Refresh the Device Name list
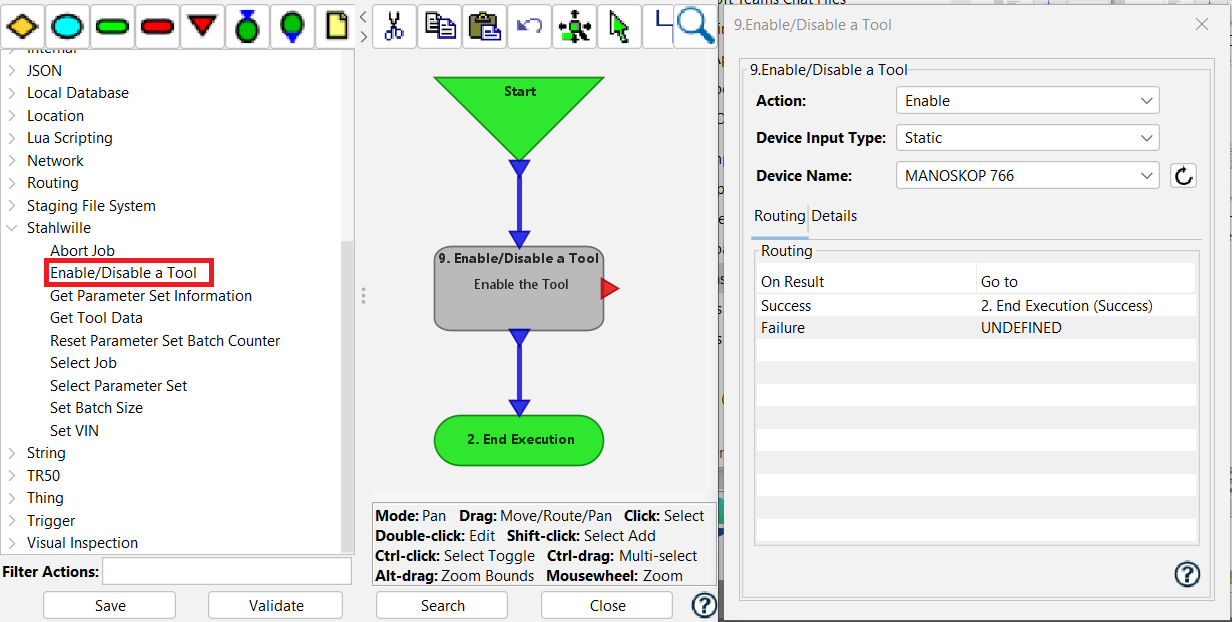This screenshot has width=1232, height=622. pyautogui.click(x=1183, y=176)
